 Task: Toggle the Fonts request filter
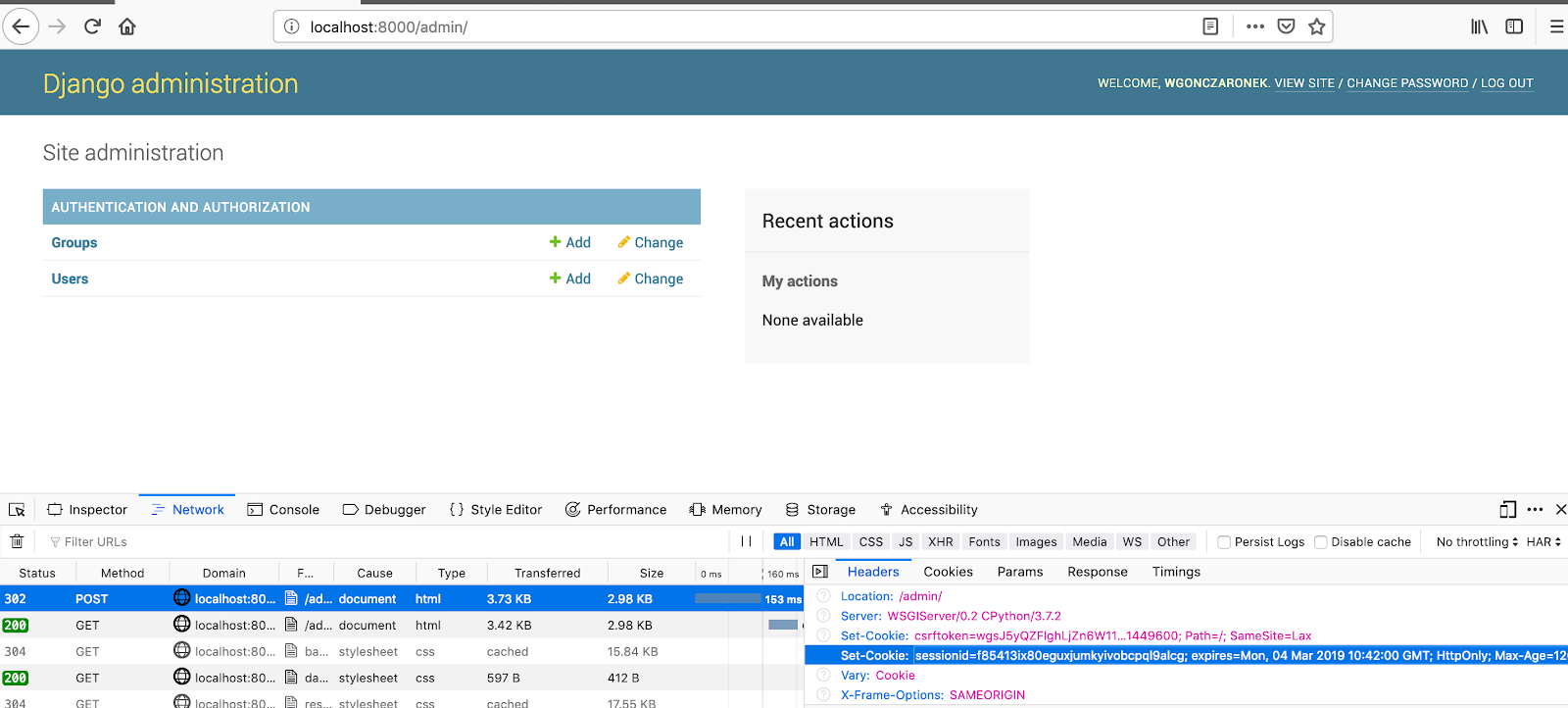tap(985, 541)
